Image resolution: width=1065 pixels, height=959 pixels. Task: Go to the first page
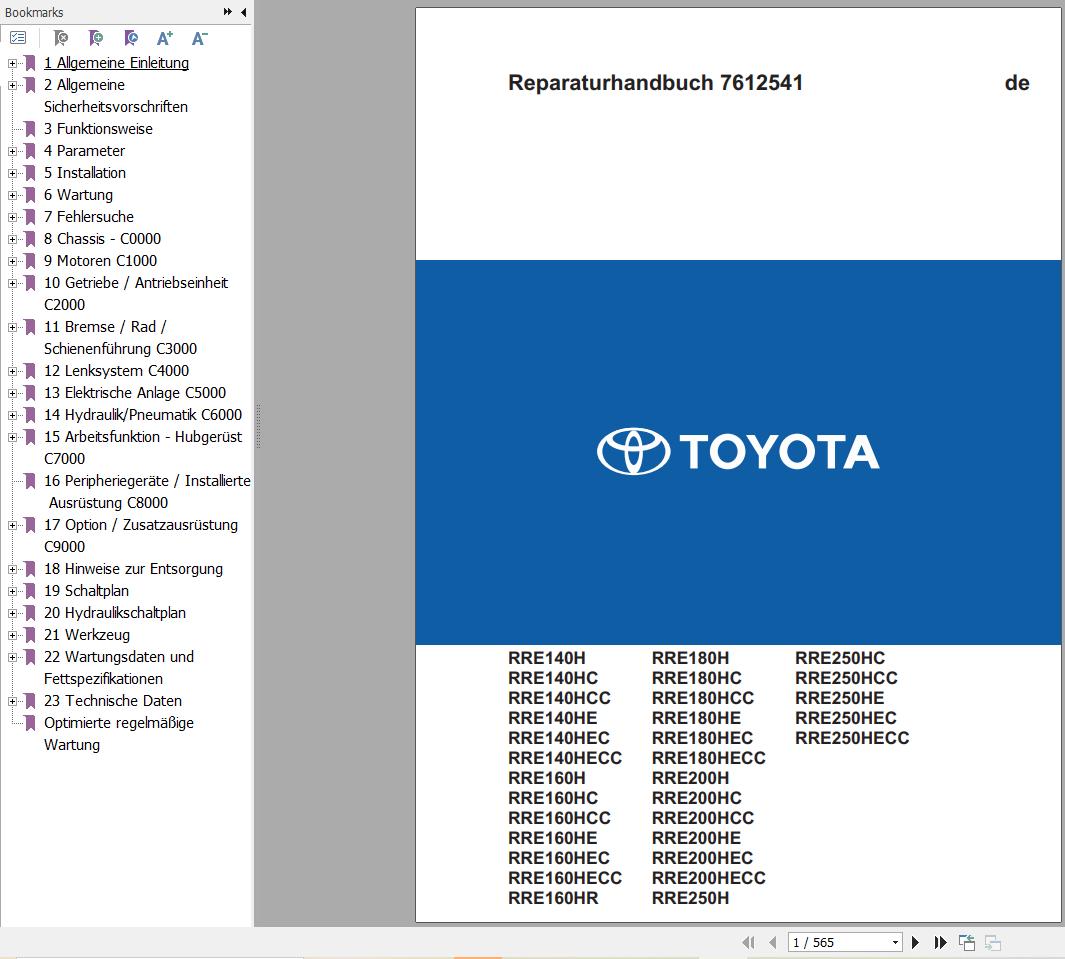pos(748,942)
